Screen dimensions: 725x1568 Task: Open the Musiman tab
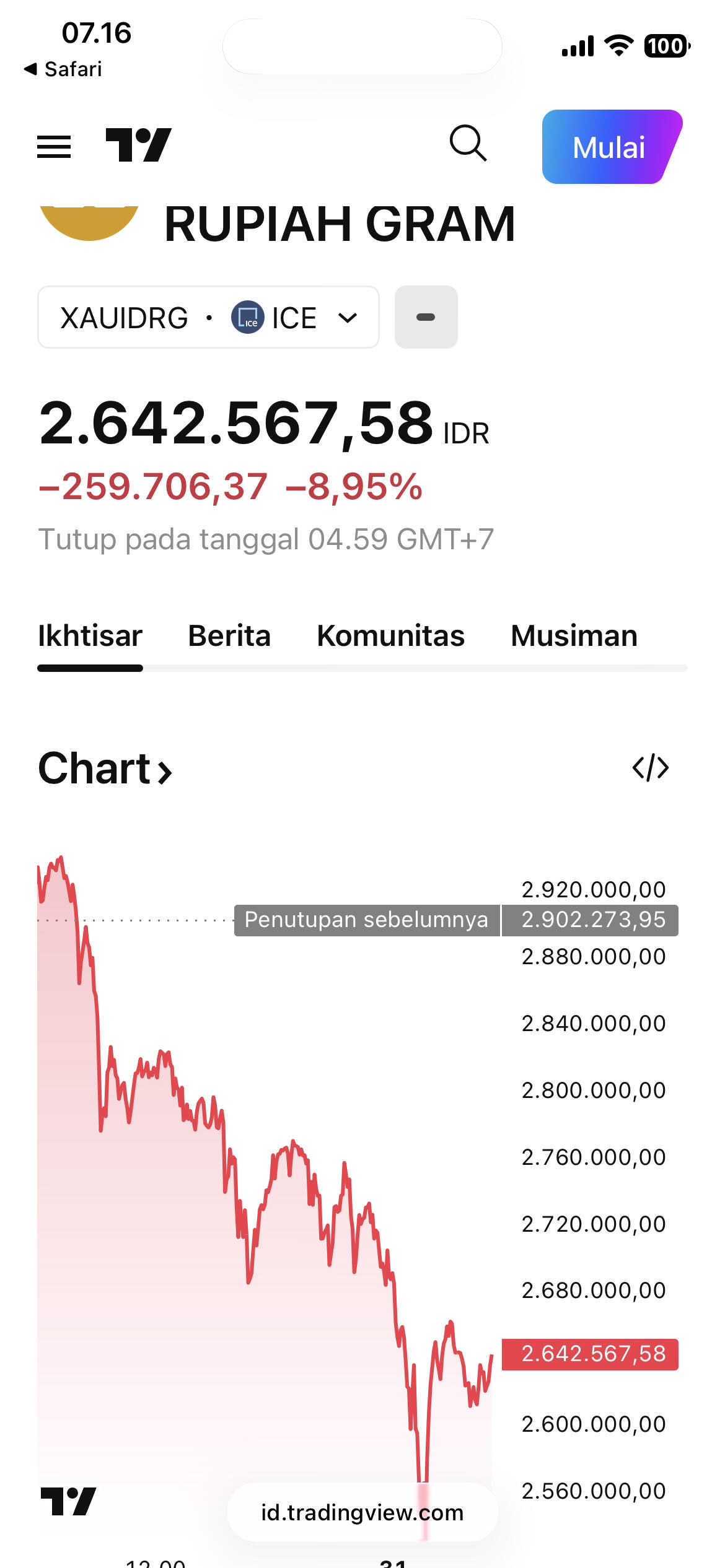click(574, 636)
